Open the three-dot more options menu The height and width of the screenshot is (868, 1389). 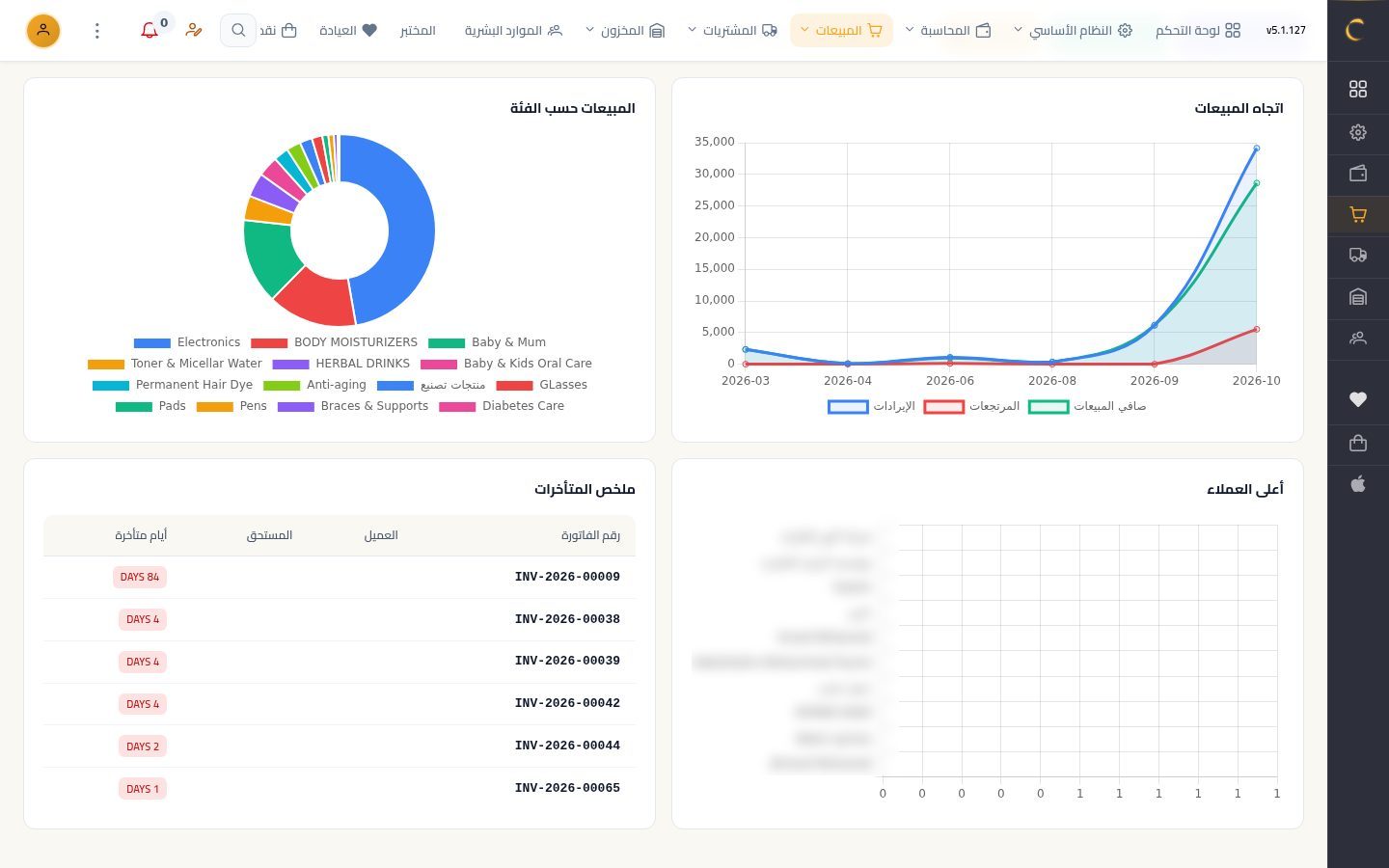(96, 31)
